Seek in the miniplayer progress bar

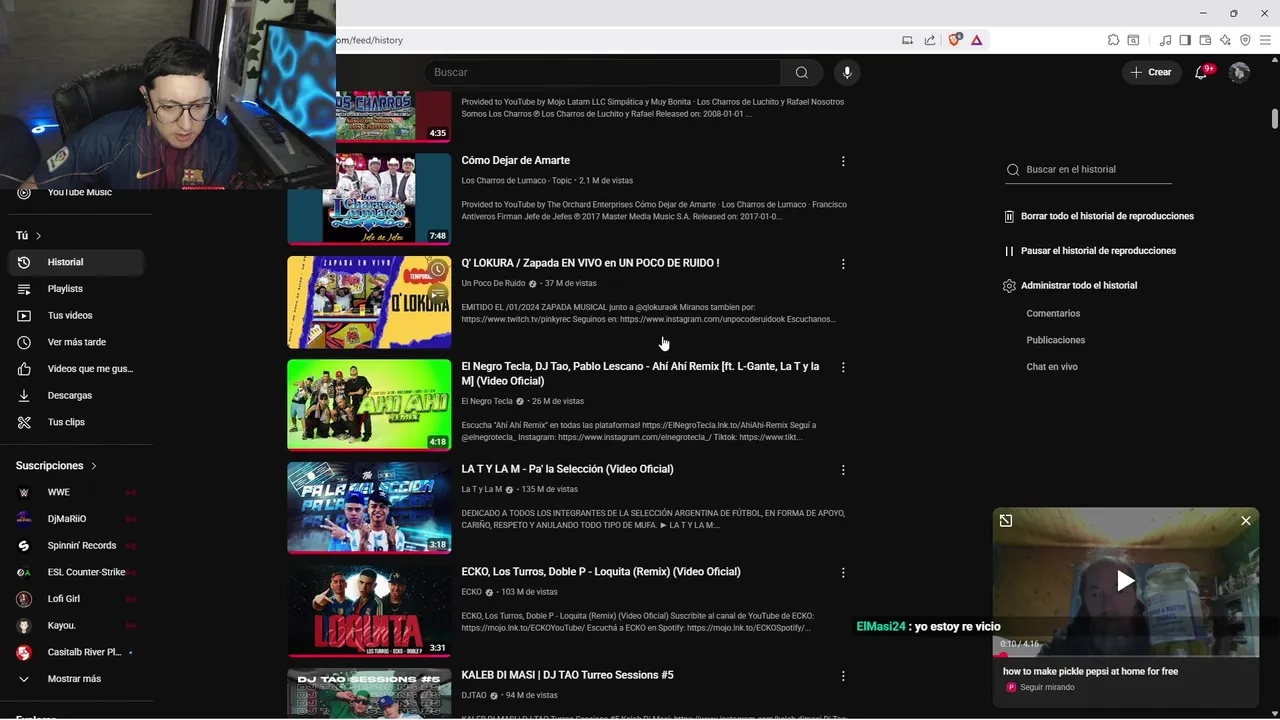[1126, 655]
